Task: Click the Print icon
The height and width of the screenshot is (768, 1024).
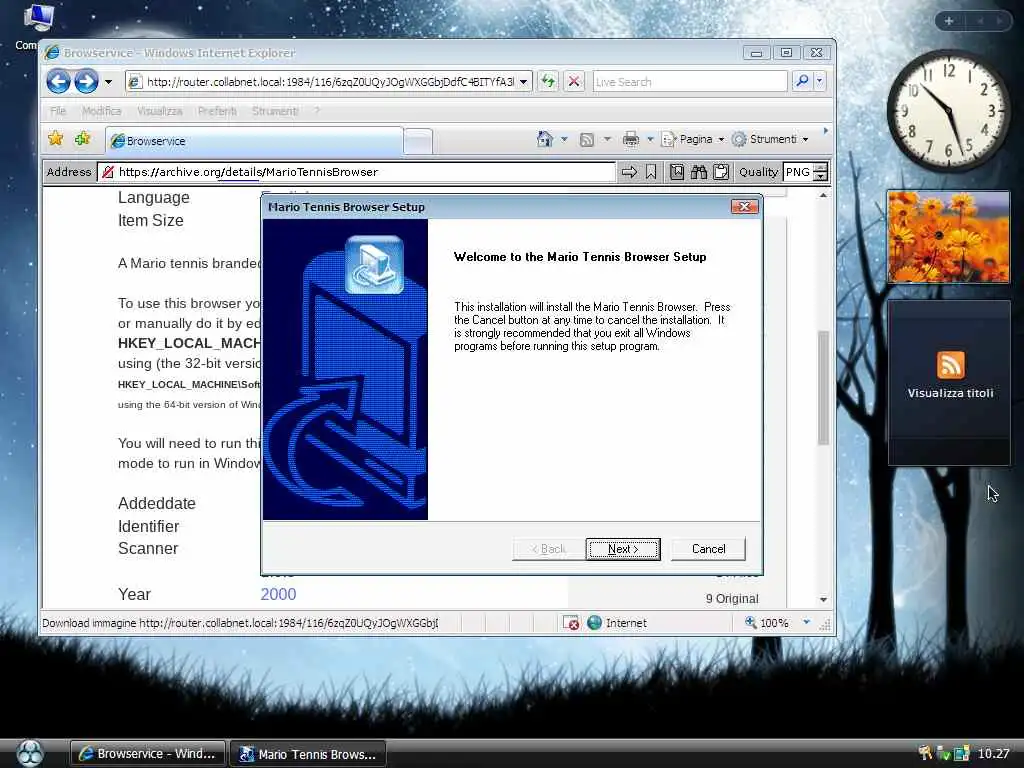Action: point(631,139)
